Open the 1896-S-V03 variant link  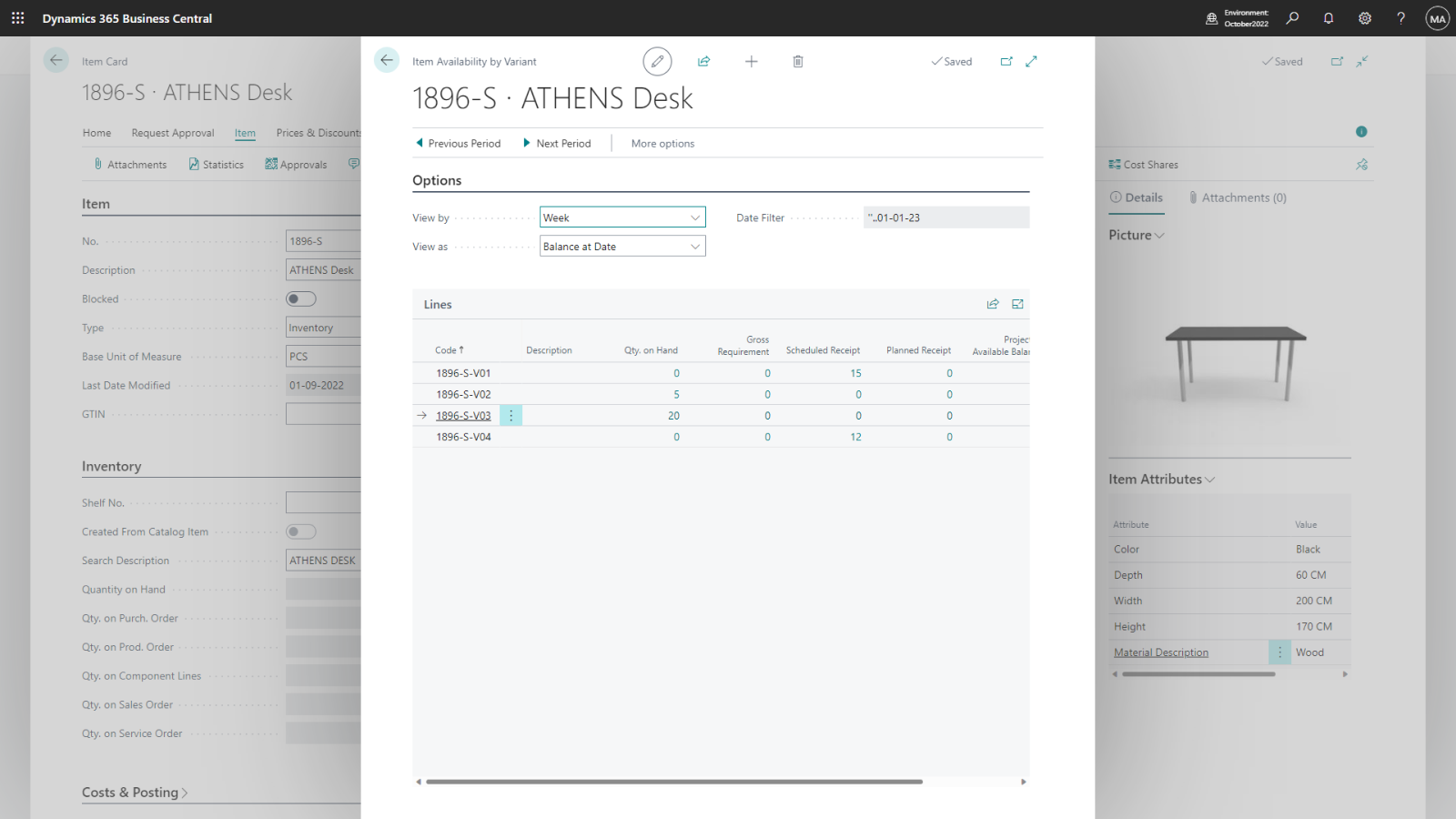(463, 416)
